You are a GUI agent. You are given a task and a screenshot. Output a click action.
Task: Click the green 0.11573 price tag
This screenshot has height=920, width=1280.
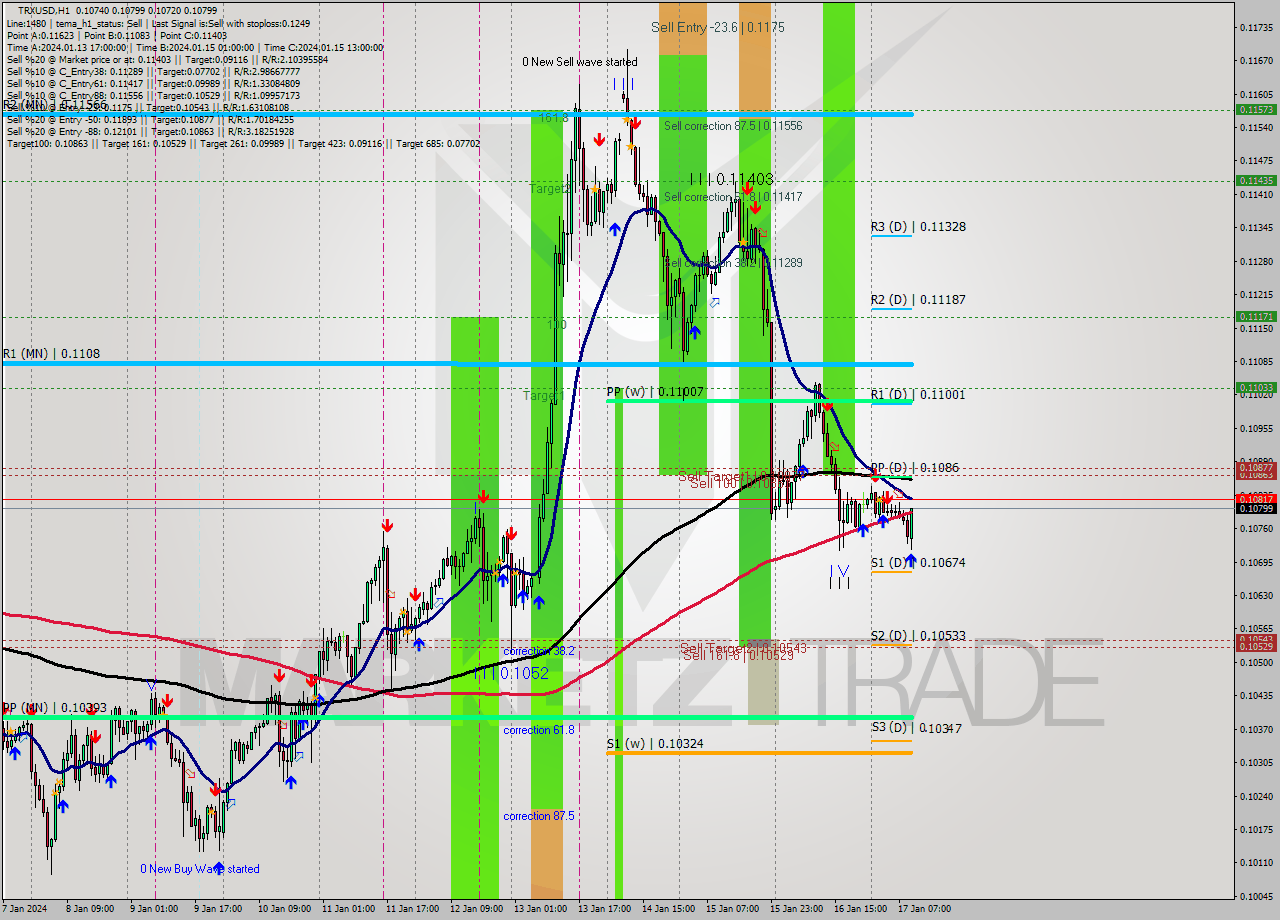tap(1256, 109)
